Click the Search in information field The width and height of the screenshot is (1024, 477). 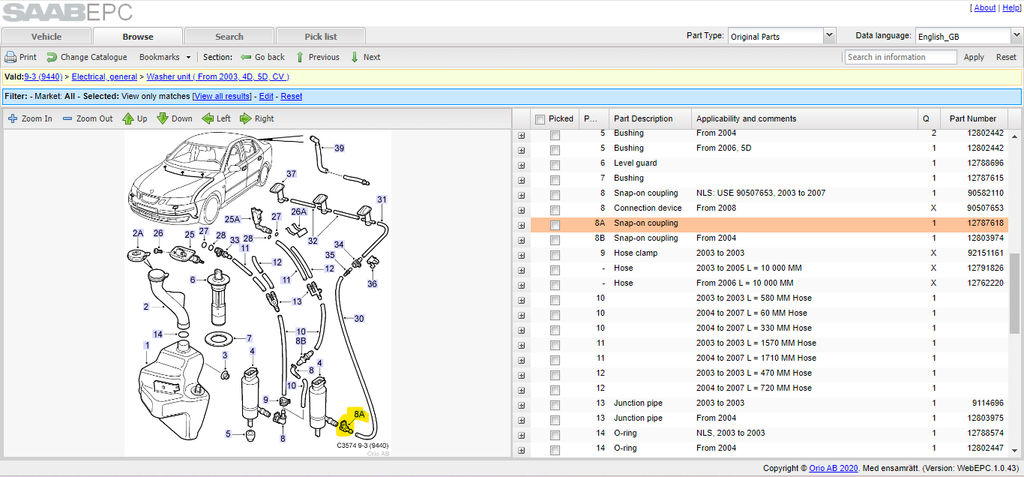pyautogui.click(x=901, y=58)
